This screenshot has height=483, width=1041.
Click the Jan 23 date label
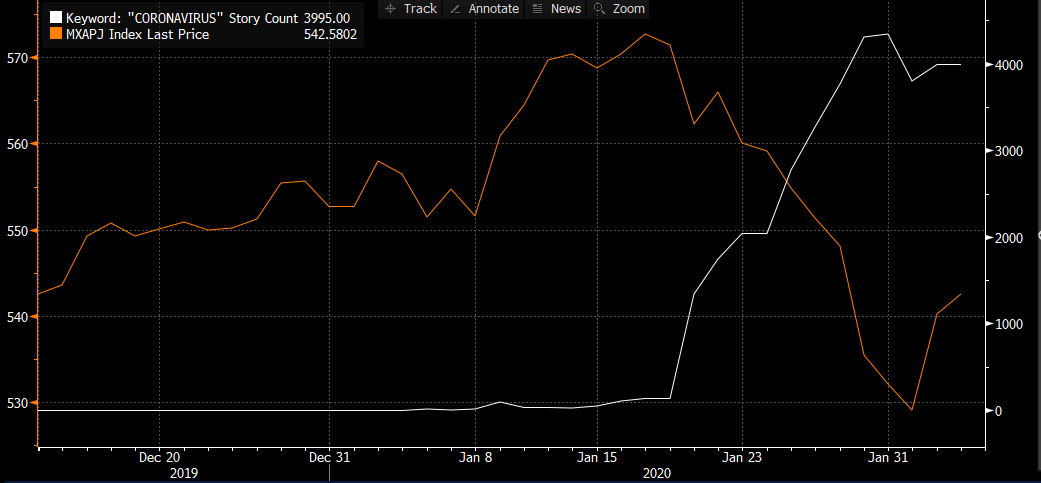click(x=742, y=457)
